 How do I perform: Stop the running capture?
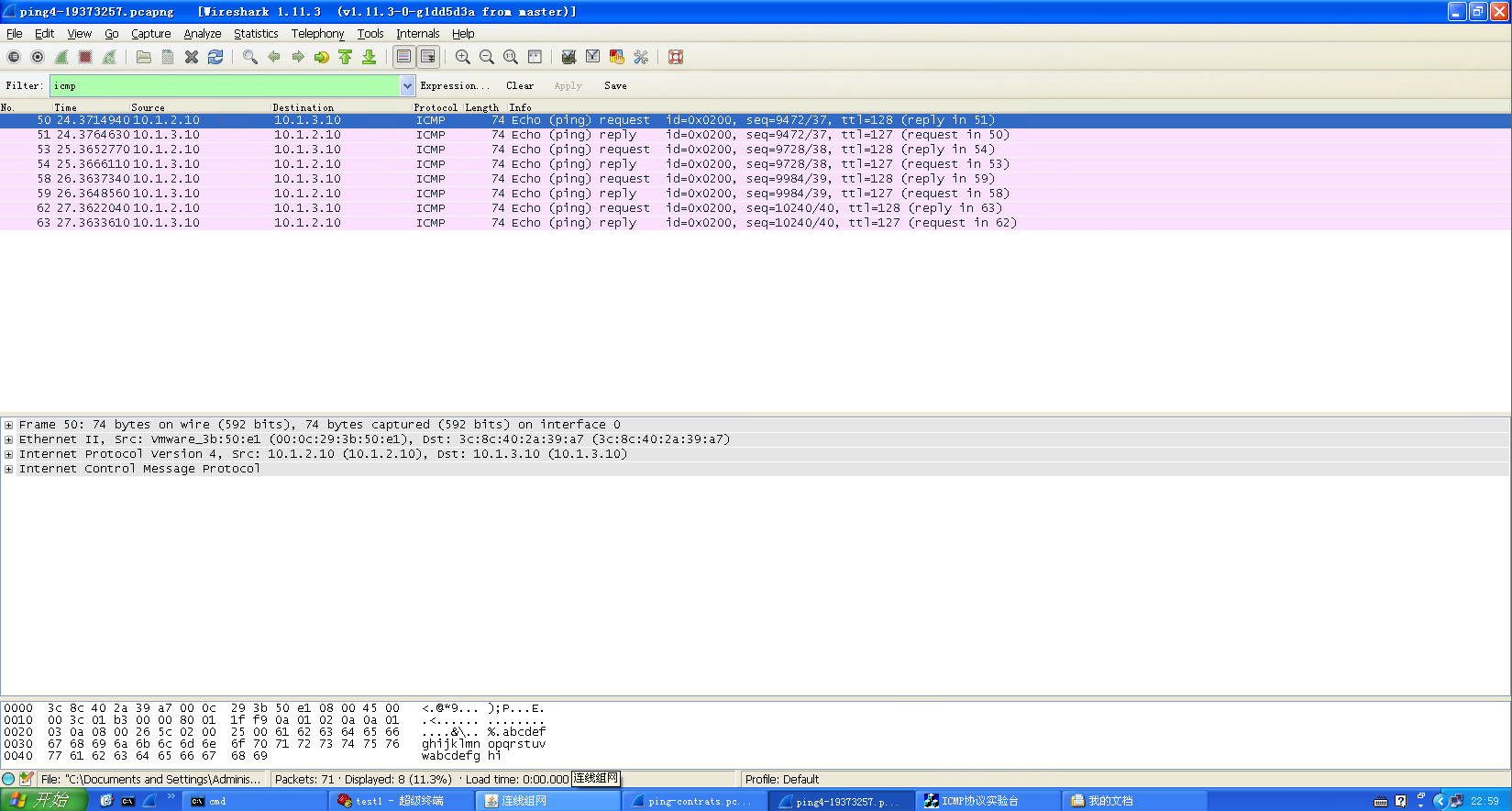[x=85, y=57]
